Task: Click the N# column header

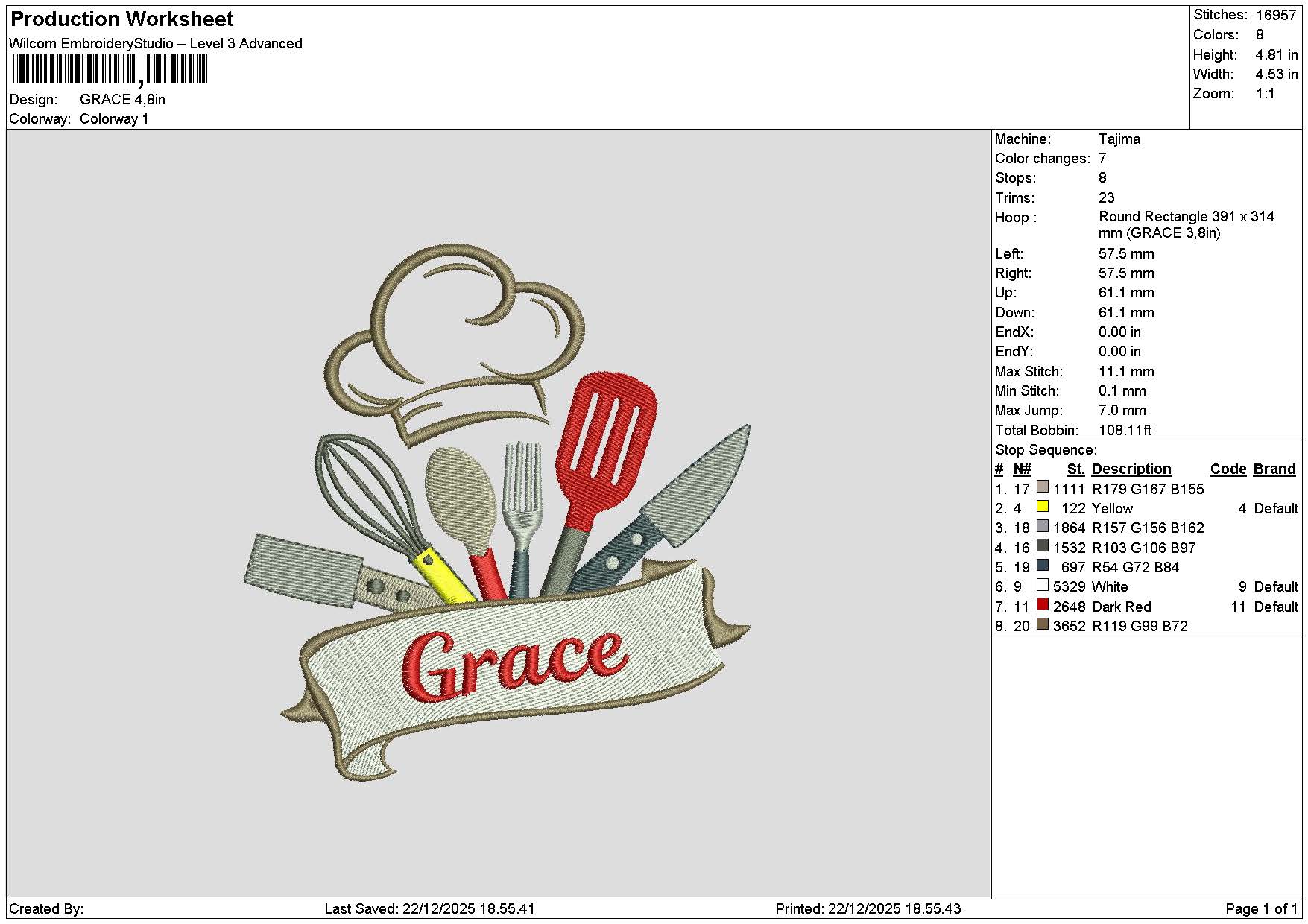Action: click(x=1022, y=469)
